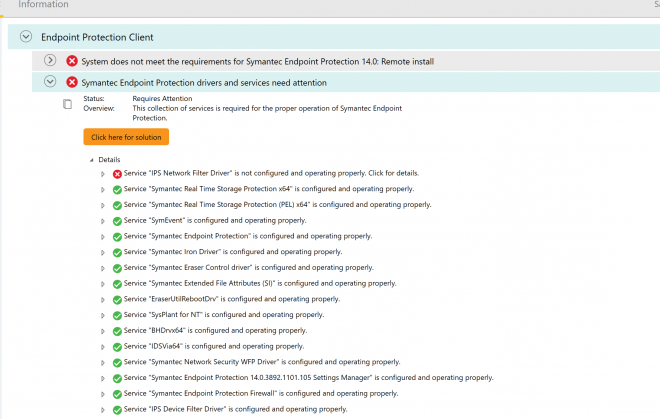Select the Service "IPS Device Filter Driver" status text
The height and width of the screenshot is (419, 660).
(x=236, y=409)
